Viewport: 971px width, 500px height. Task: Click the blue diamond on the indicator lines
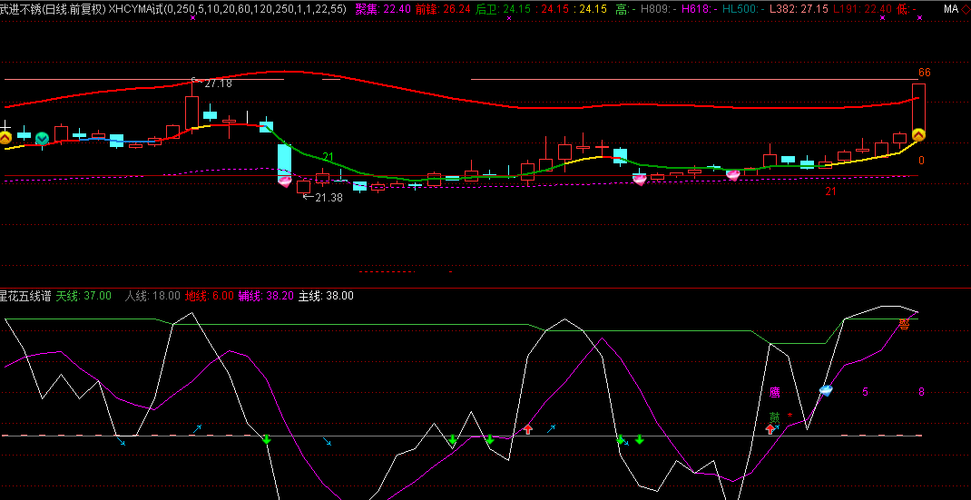(825, 390)
